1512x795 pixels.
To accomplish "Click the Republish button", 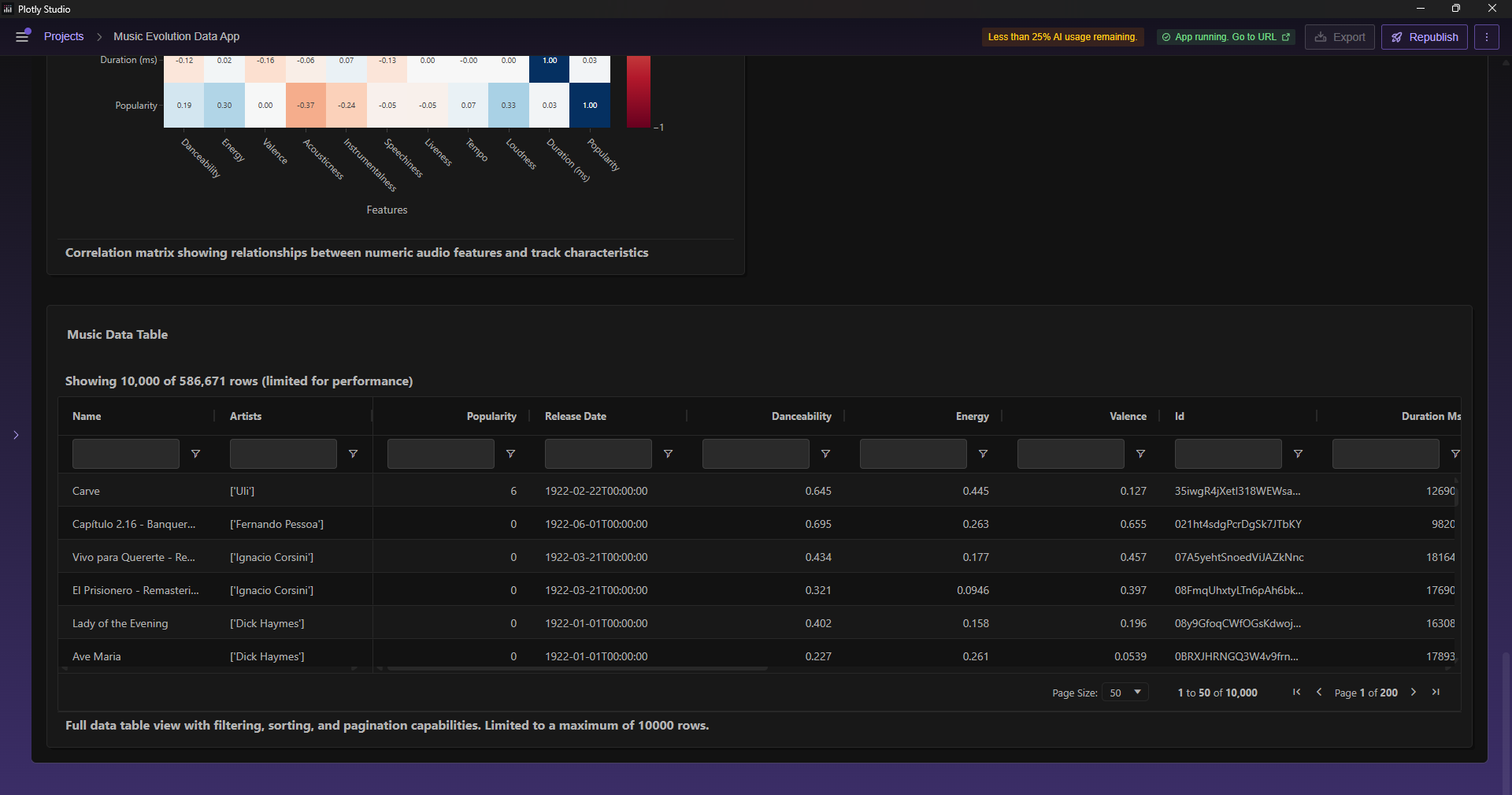I will tap(1425, 37).
